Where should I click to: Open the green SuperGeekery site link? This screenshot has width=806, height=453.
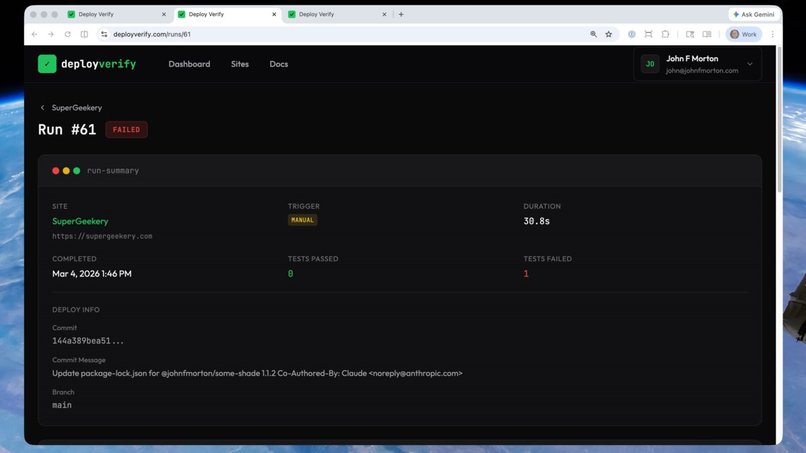(x=80, y=221)
